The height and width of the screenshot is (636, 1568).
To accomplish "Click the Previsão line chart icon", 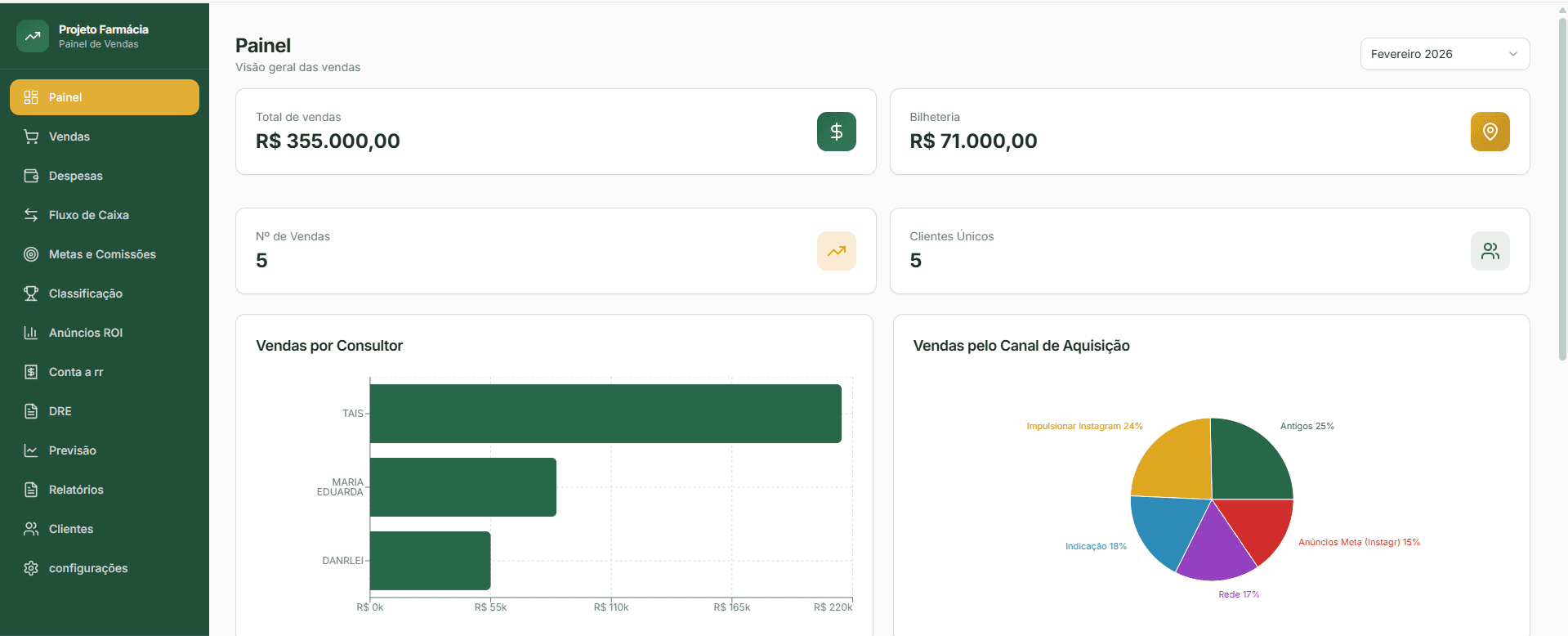I will (x=31, y=450).
